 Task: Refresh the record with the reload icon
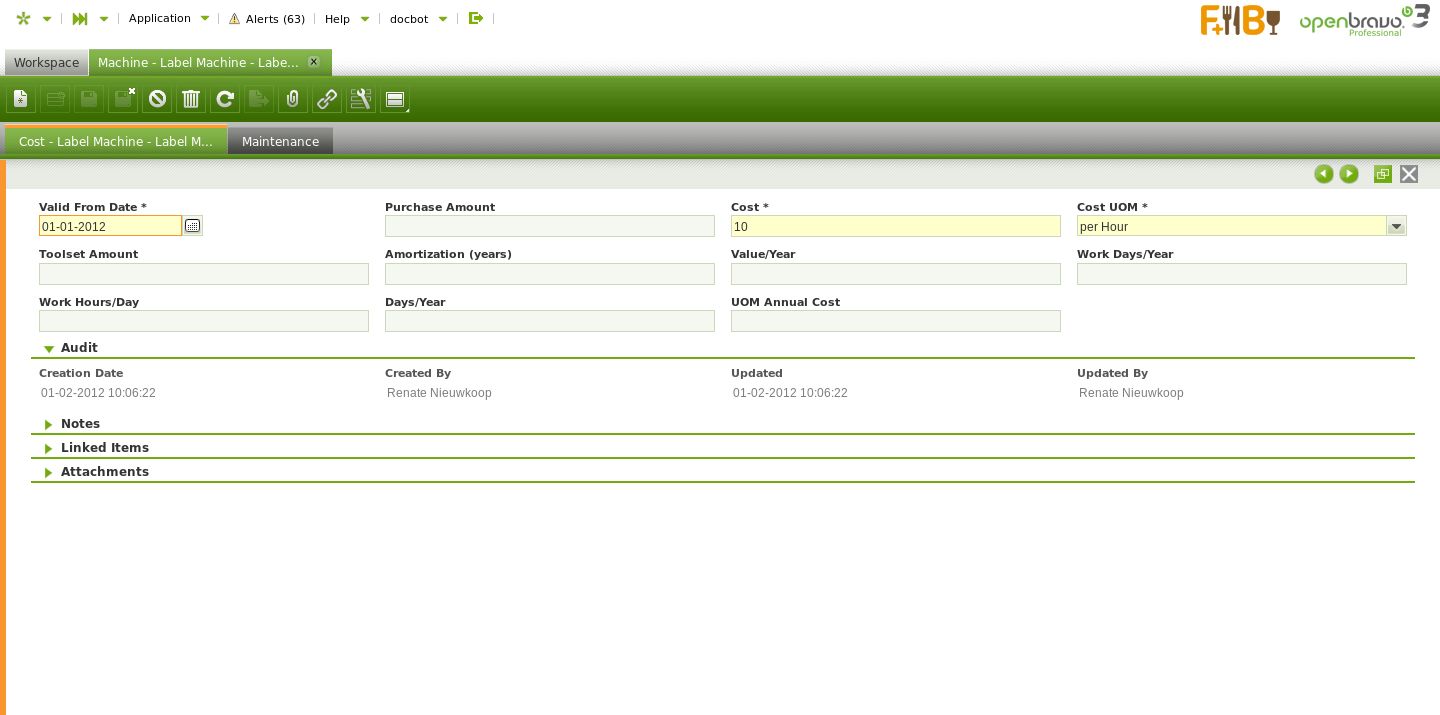click(x=225, y=99)
